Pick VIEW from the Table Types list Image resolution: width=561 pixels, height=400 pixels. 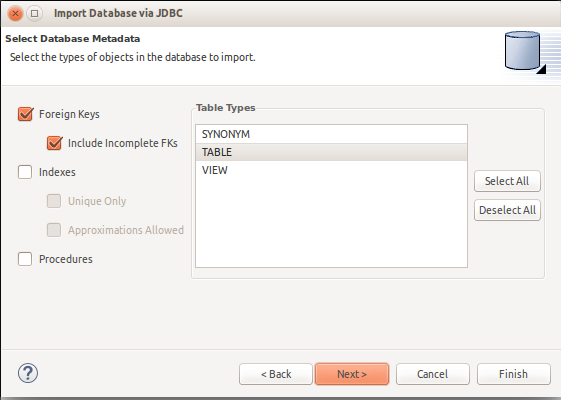(x=331, y=170)
